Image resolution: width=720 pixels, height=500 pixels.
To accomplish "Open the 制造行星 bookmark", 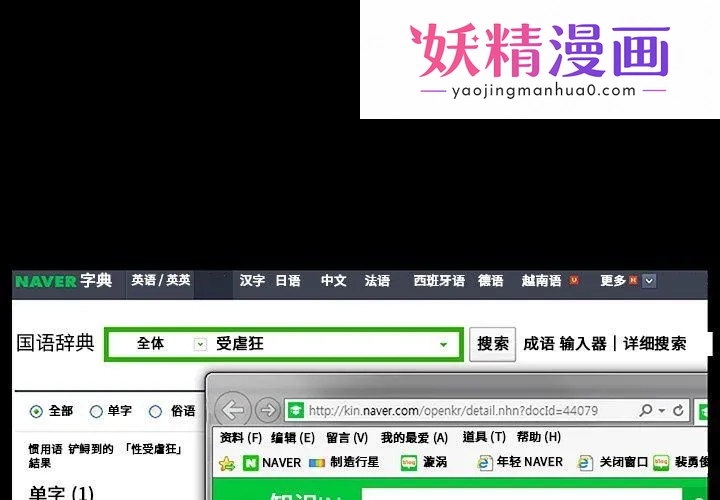I will pyautogui.click(x=344, y=462).
